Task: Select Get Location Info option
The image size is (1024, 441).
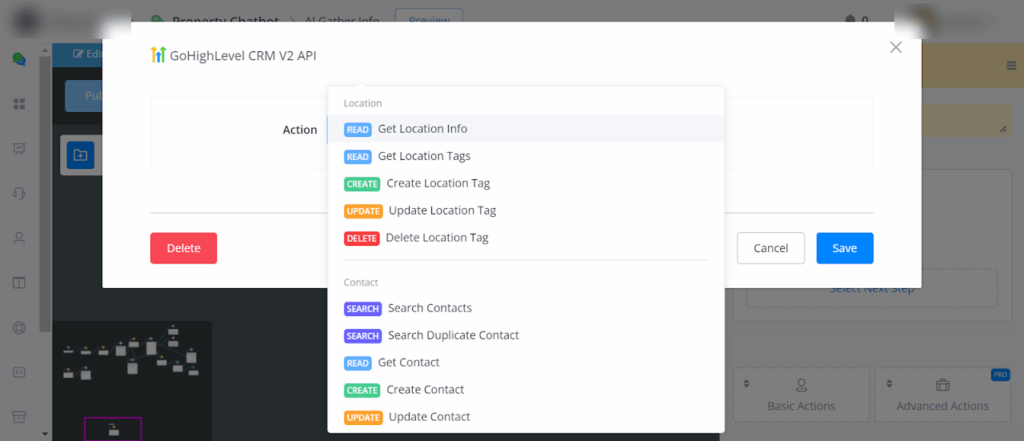Action: (422, 129)
